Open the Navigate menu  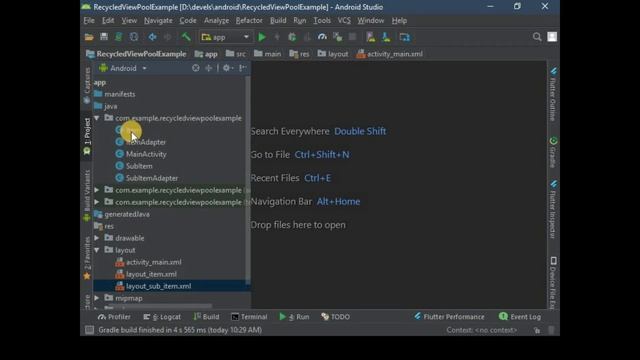158,20
